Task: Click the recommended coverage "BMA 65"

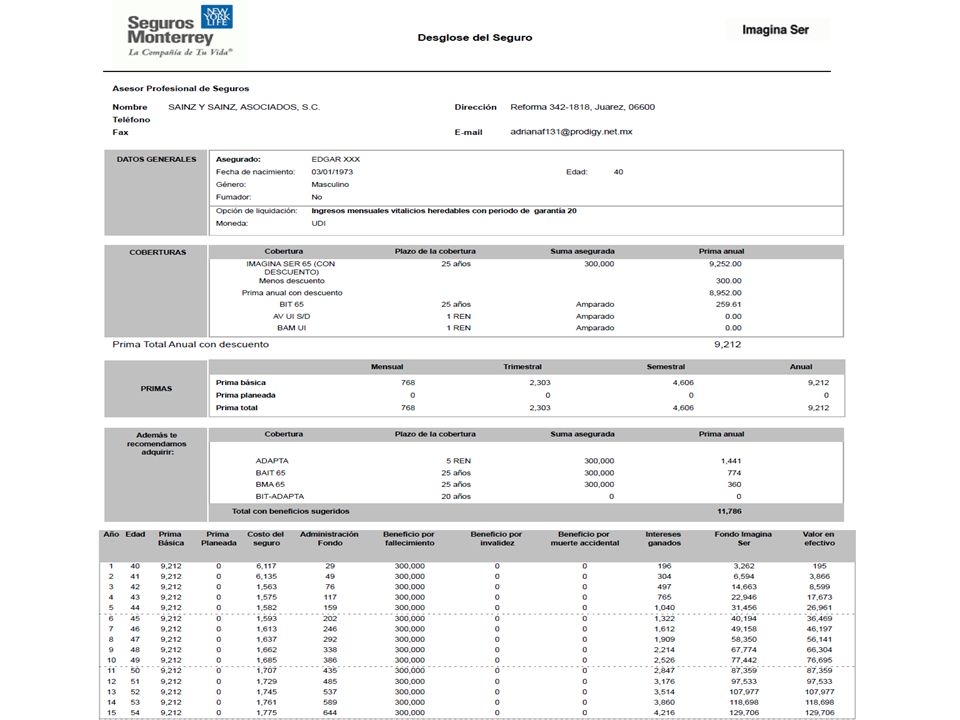Action: pos(270,484)
